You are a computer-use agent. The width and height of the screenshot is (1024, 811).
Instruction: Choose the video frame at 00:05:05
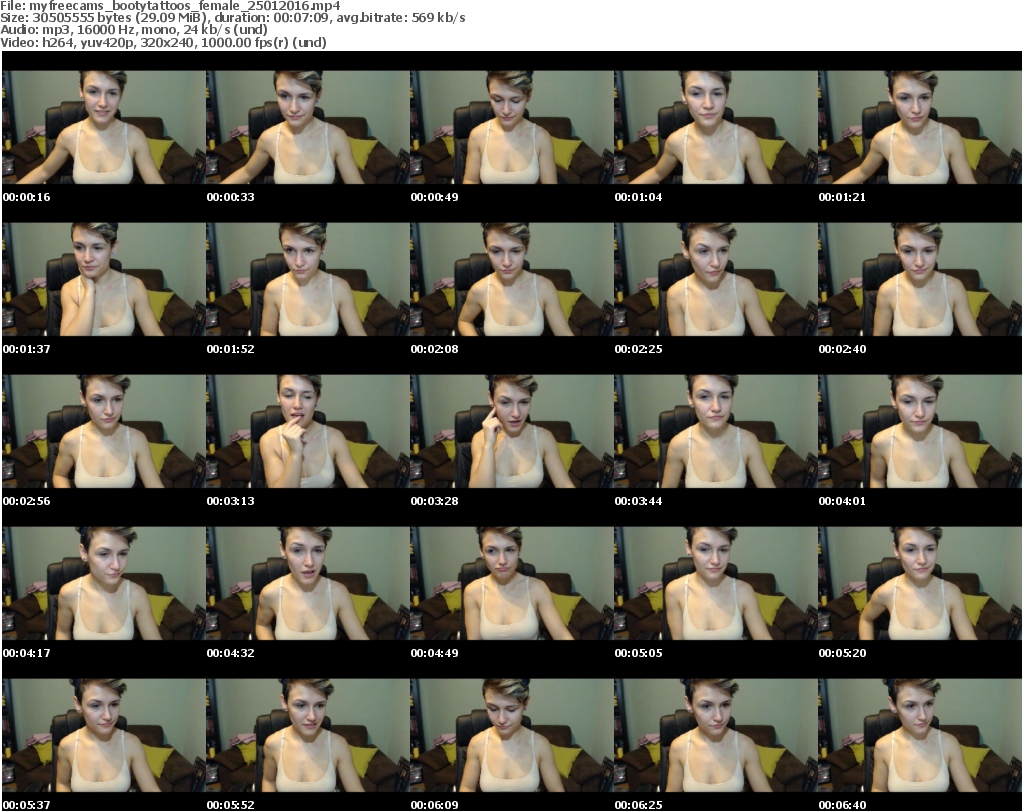point(716,584)
